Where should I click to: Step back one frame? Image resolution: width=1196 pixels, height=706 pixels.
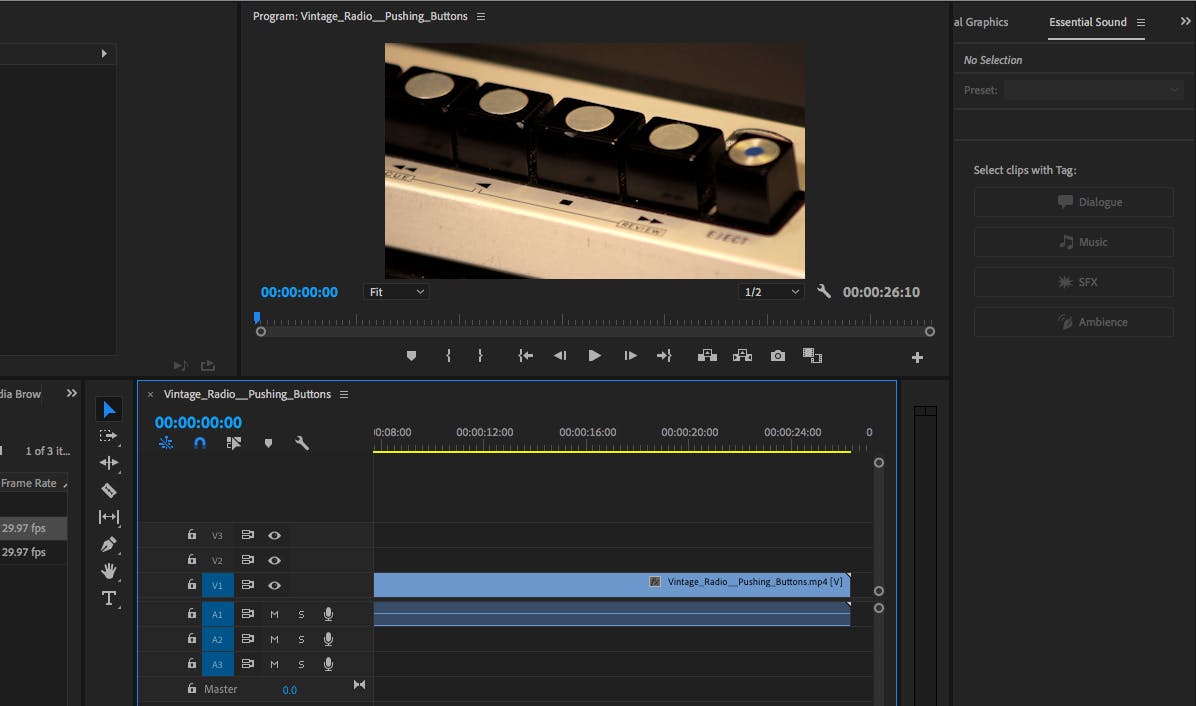560,356
